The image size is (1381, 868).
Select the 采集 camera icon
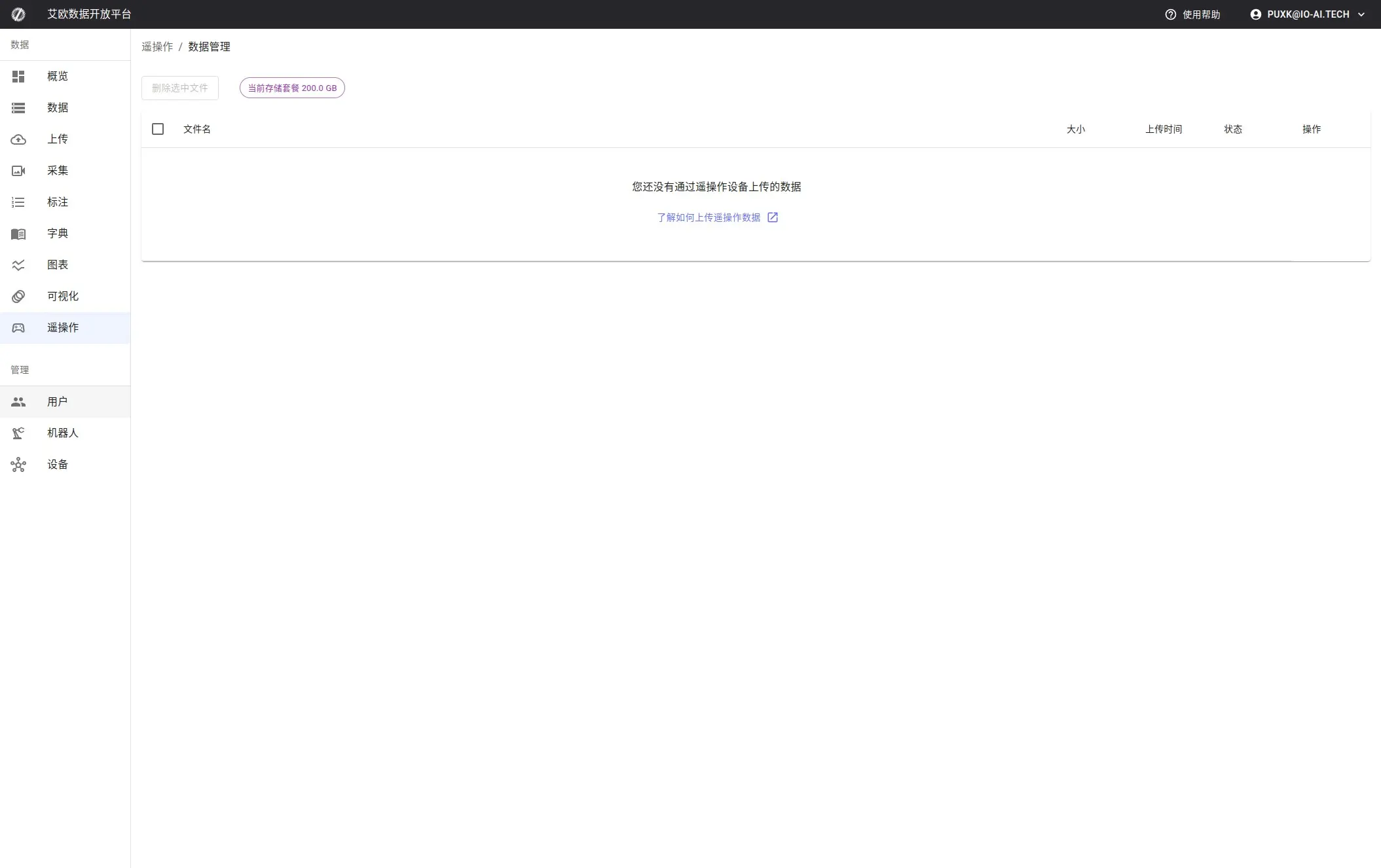pos(18,171)
